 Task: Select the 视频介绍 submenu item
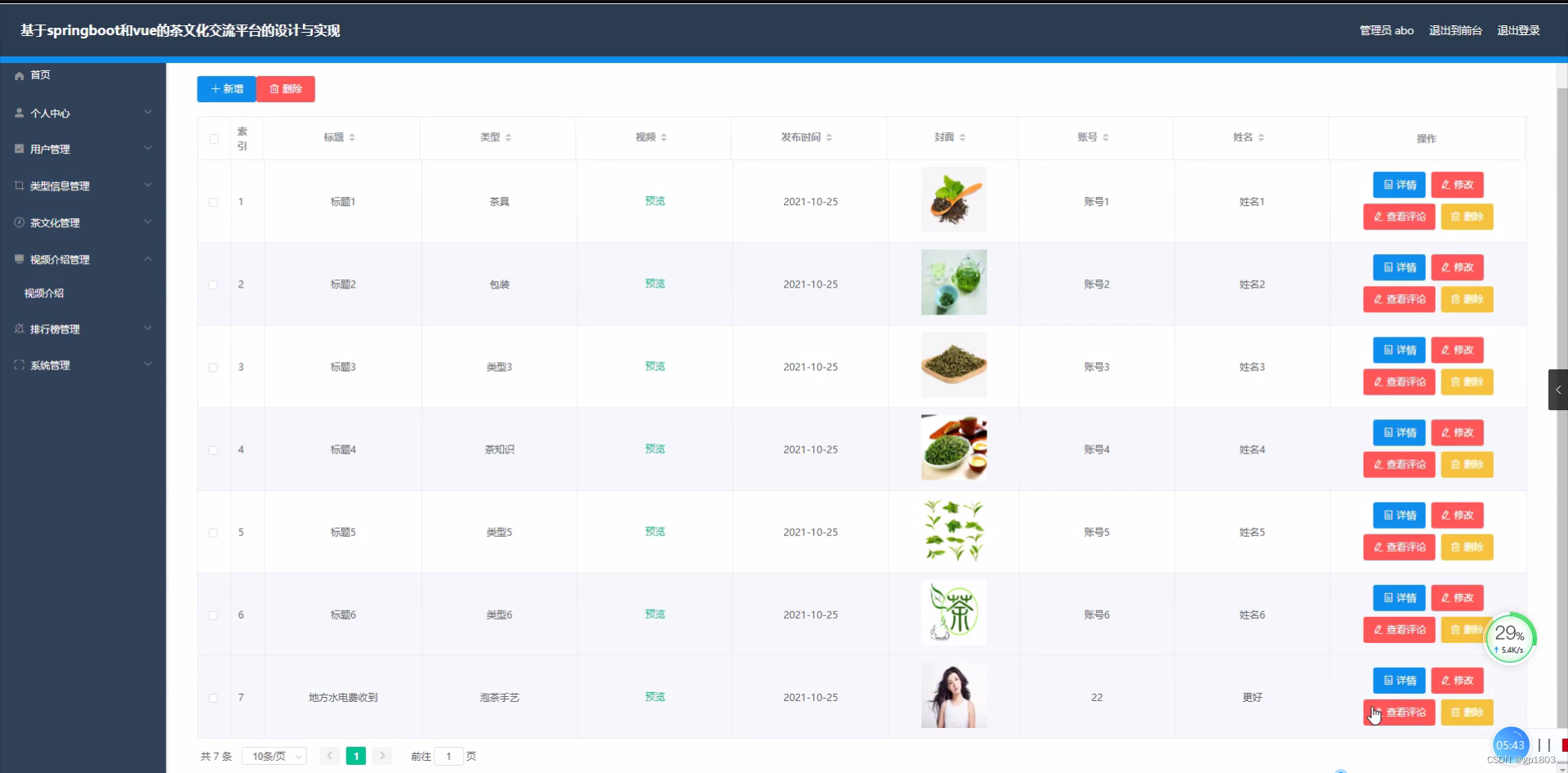pos(45,293)
